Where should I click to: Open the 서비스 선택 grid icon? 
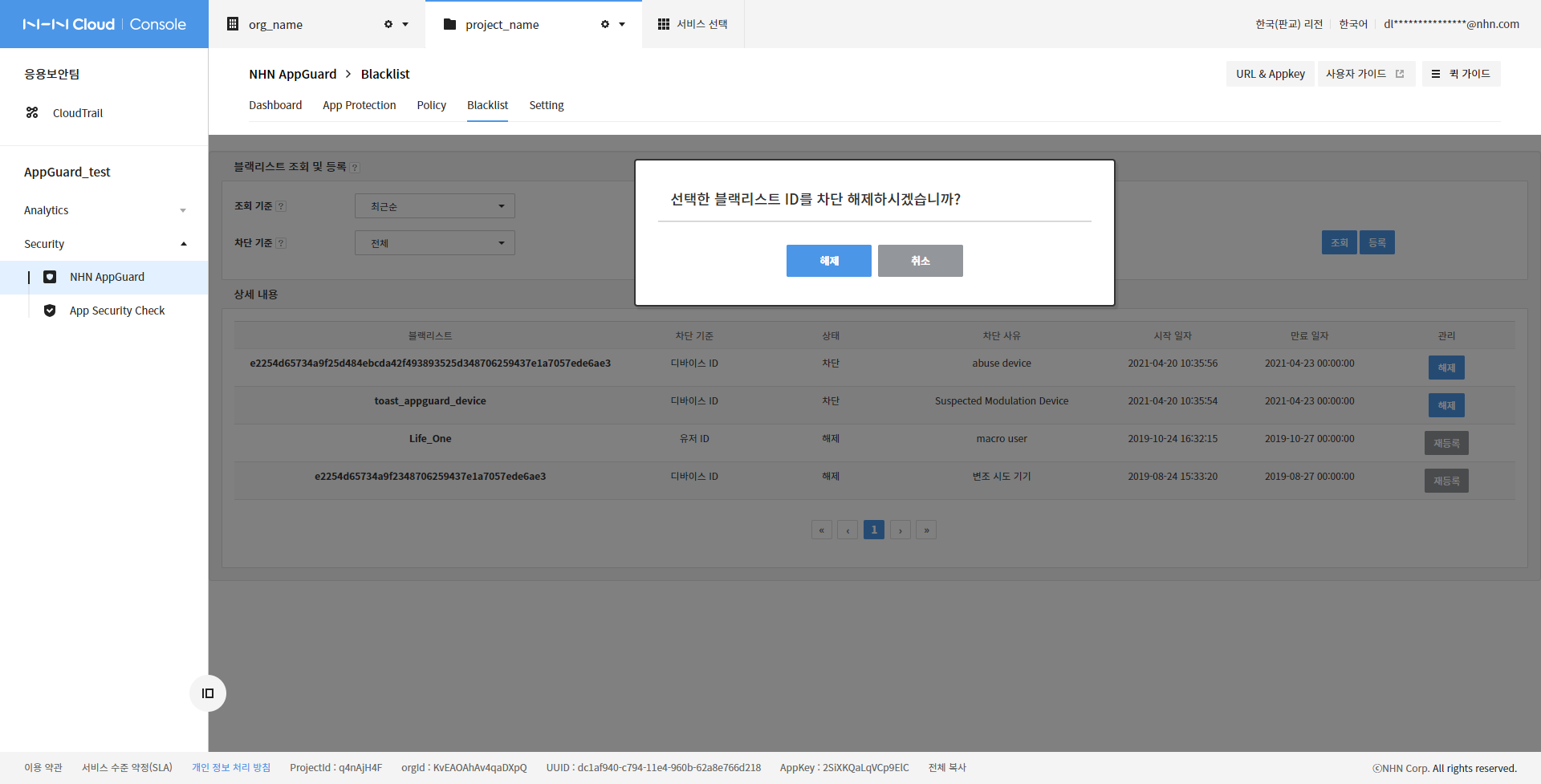coord(664,24)
